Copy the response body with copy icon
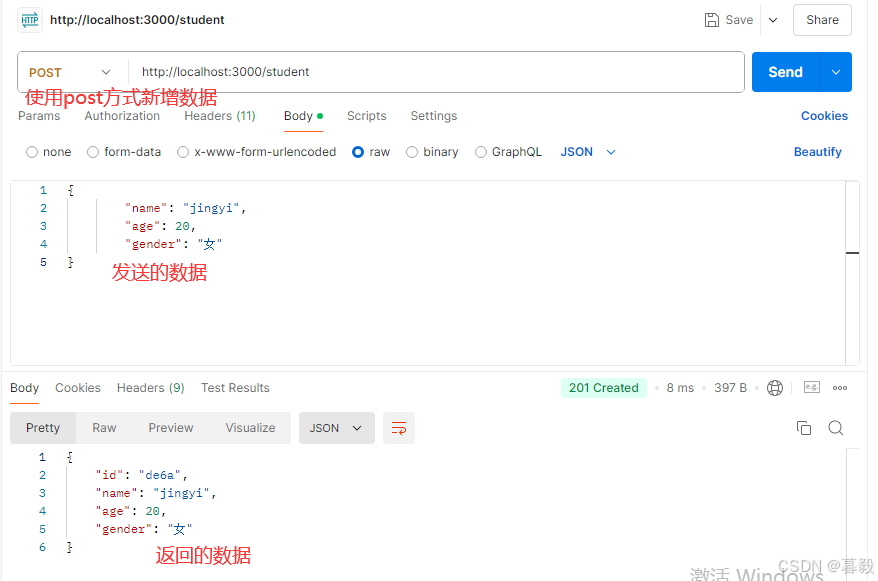The width and height of the screenshot is (878, 581). [x=804, y=428]
